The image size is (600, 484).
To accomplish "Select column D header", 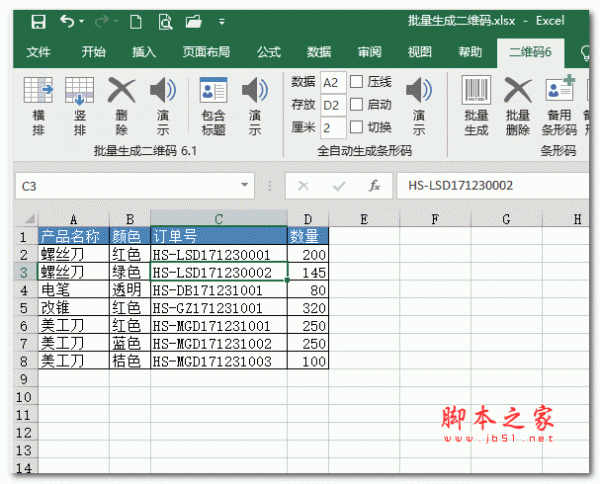I will point(308,219).
